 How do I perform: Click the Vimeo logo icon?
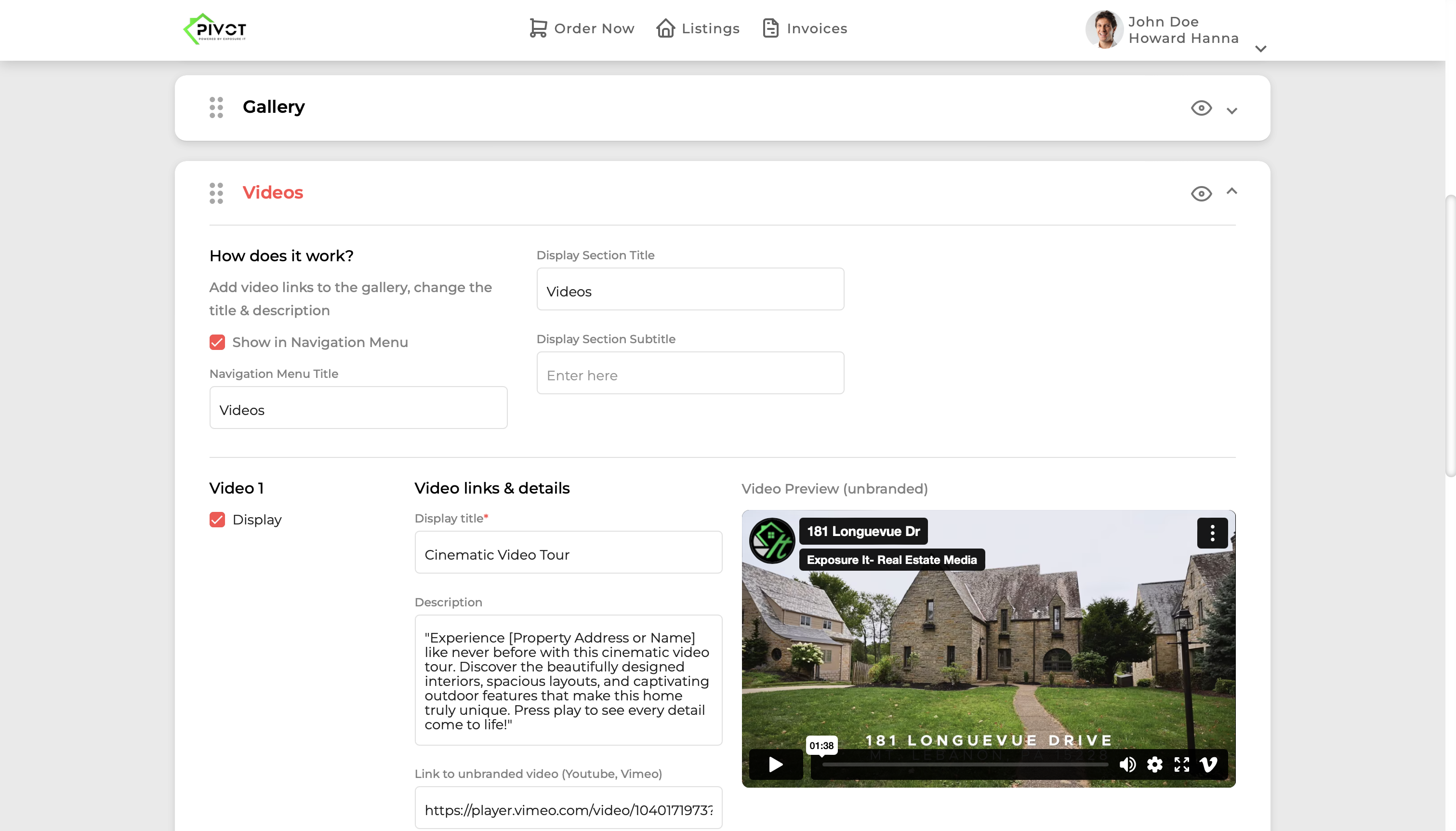(x=1208, y=764)
